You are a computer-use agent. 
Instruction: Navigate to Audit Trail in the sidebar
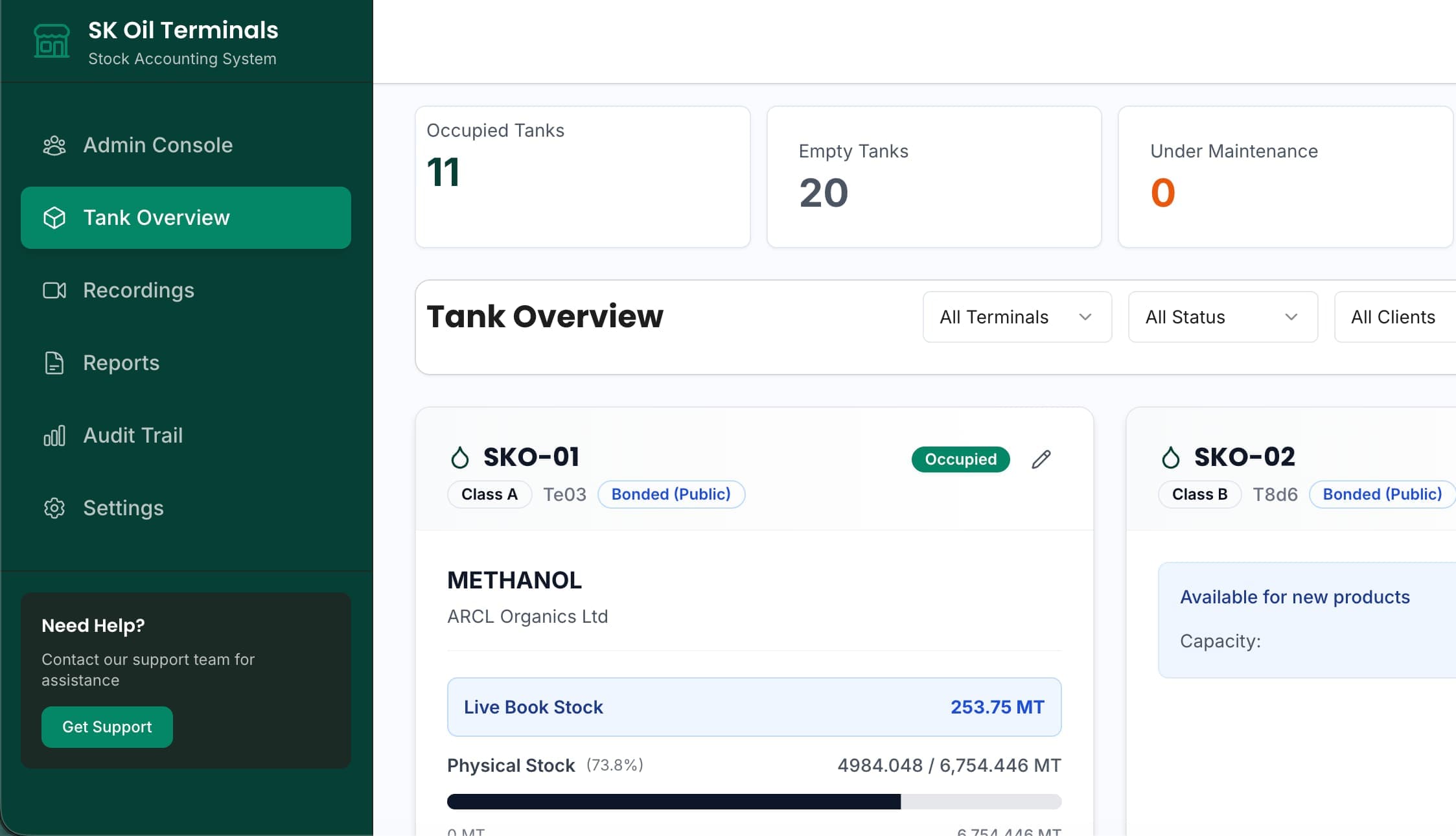[132, 435]
